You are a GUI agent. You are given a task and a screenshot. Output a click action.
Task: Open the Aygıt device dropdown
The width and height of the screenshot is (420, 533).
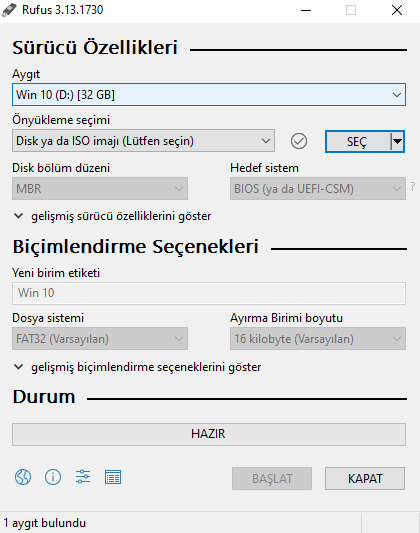209,94
